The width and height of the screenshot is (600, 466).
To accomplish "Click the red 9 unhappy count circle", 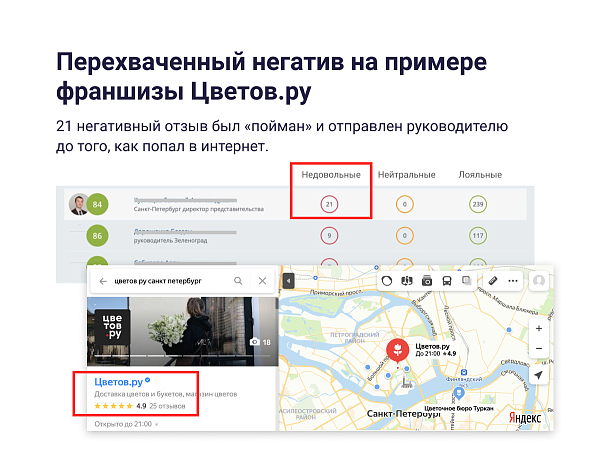I will point(329,236).
